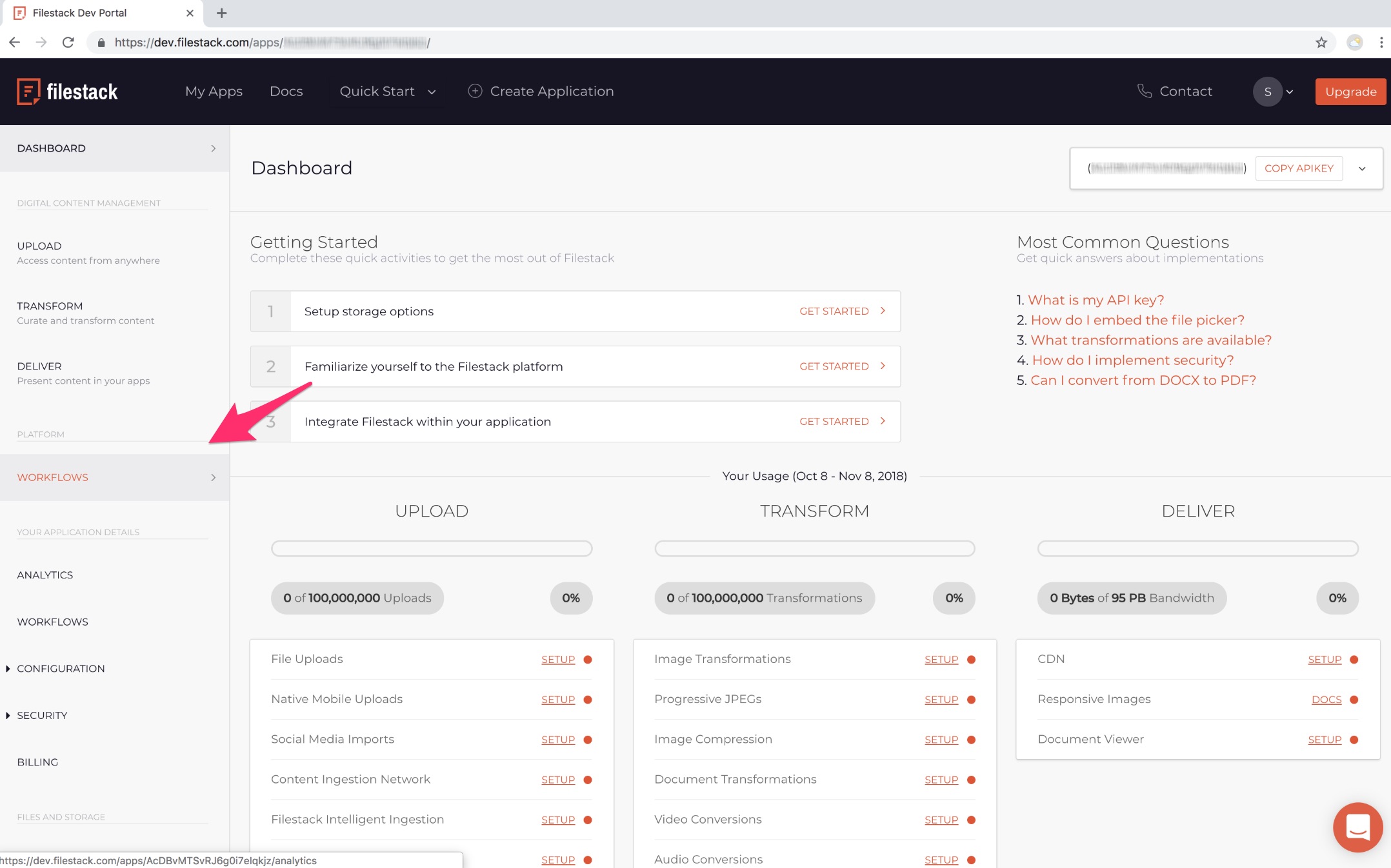Click the Filestack logo
This screenshot has height=868, width=1391.
click(67, 92)
